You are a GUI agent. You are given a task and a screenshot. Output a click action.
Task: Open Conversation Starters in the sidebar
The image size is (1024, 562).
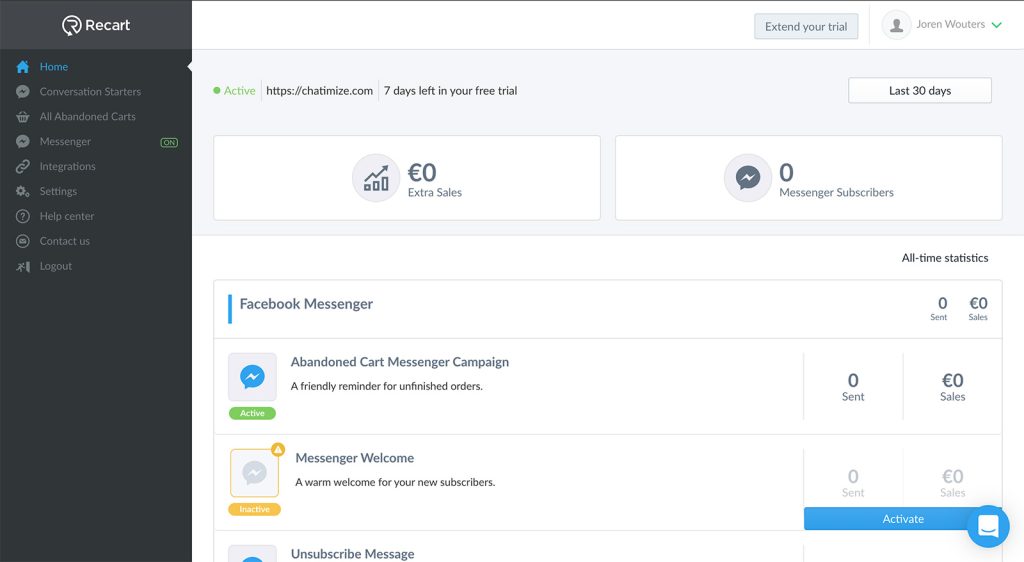pyautogui.click(x=90, y=92)
